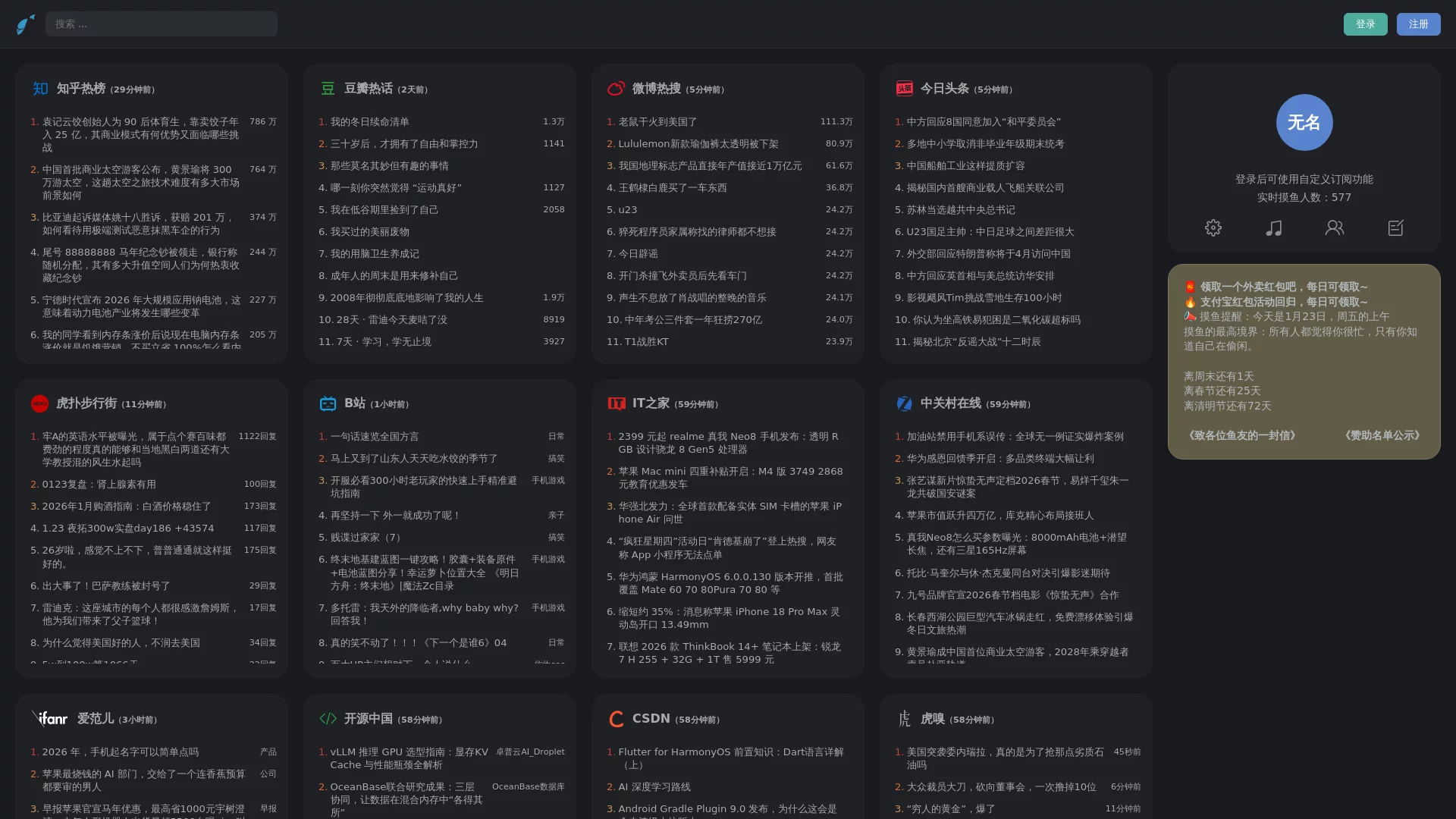Click the site logo top-left
This screenshot has width=1456, height=819.
[x=24, y=24]
